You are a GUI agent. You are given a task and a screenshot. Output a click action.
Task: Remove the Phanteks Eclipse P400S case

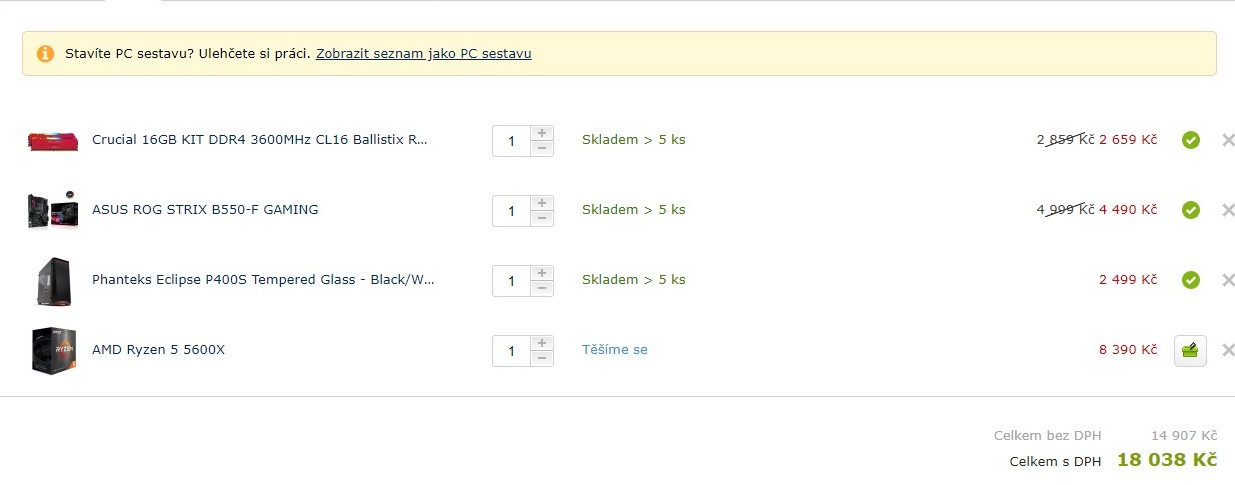(x=1228, y=280)
